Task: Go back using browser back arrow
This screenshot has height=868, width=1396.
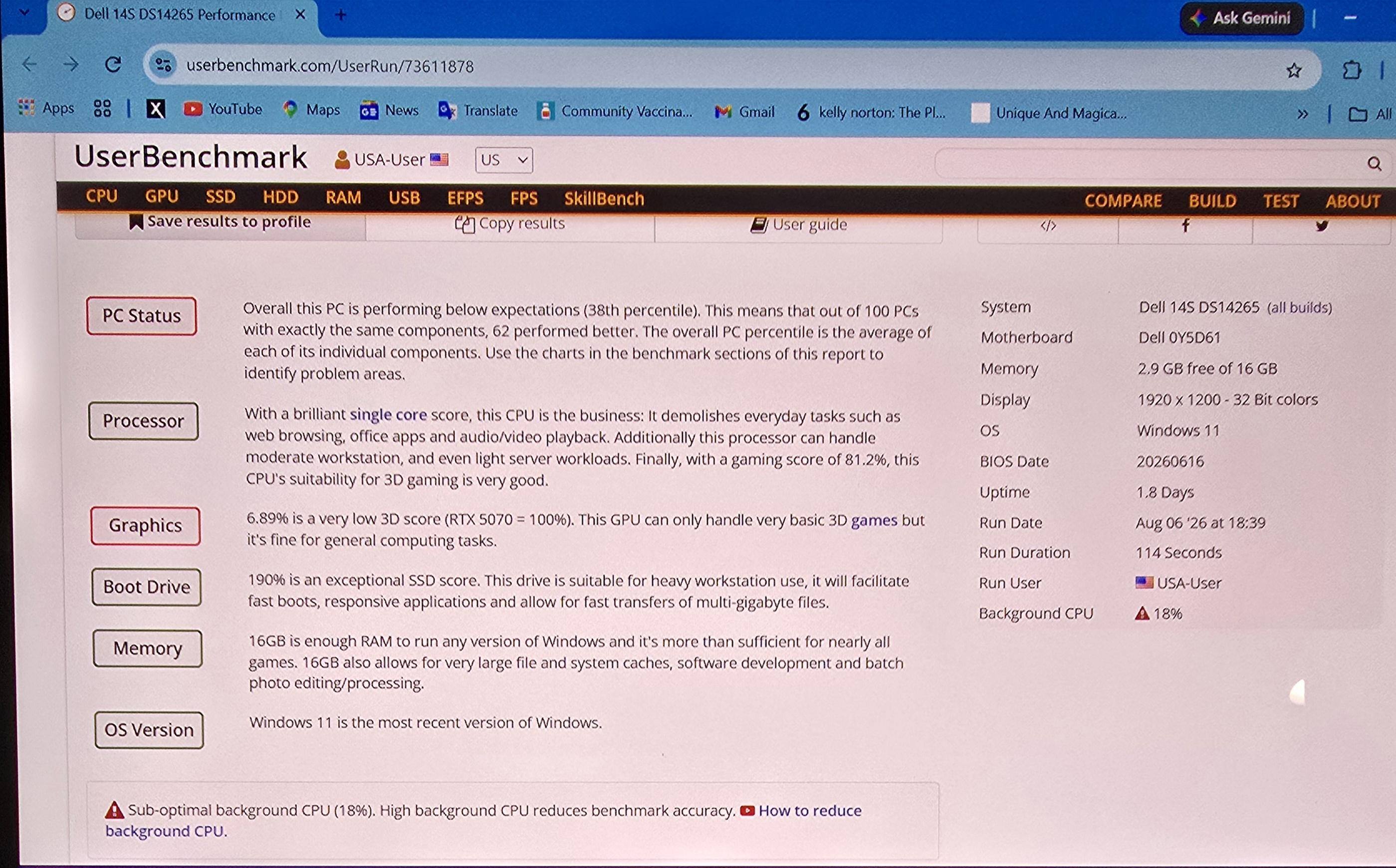Action: [29, 64]
